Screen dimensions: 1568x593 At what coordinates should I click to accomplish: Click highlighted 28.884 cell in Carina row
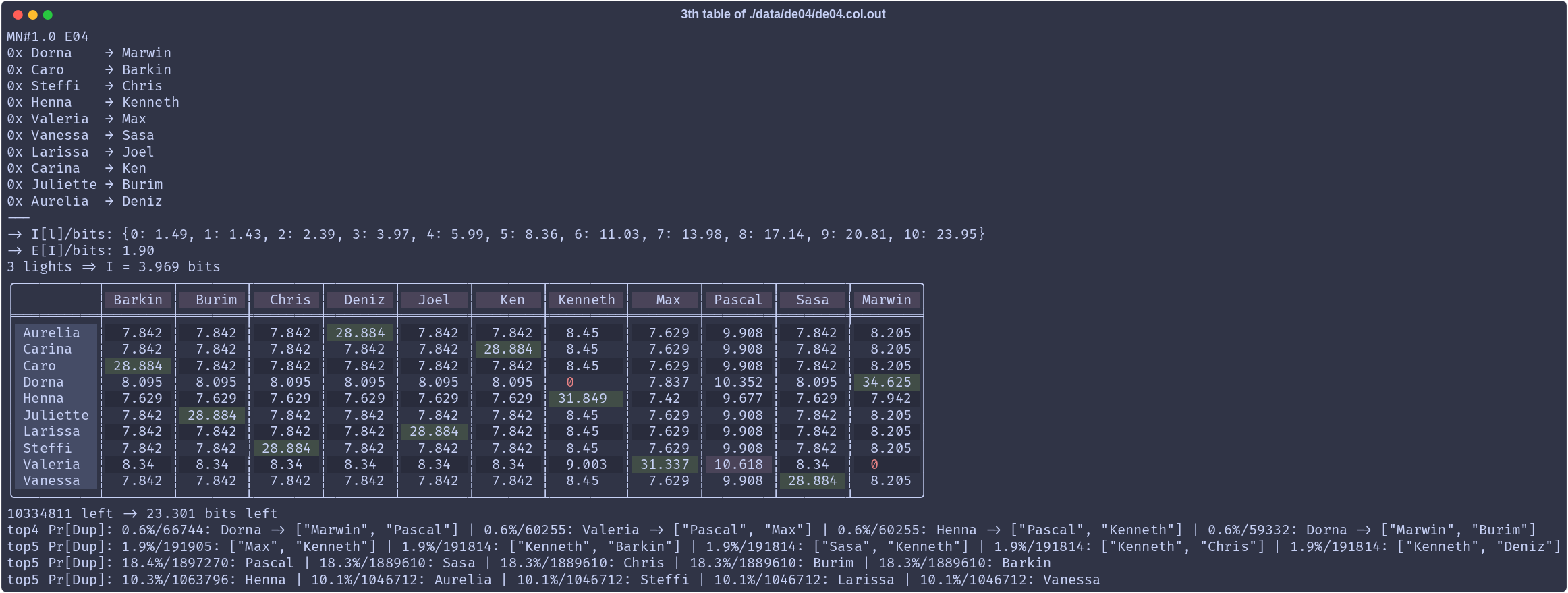508,349
